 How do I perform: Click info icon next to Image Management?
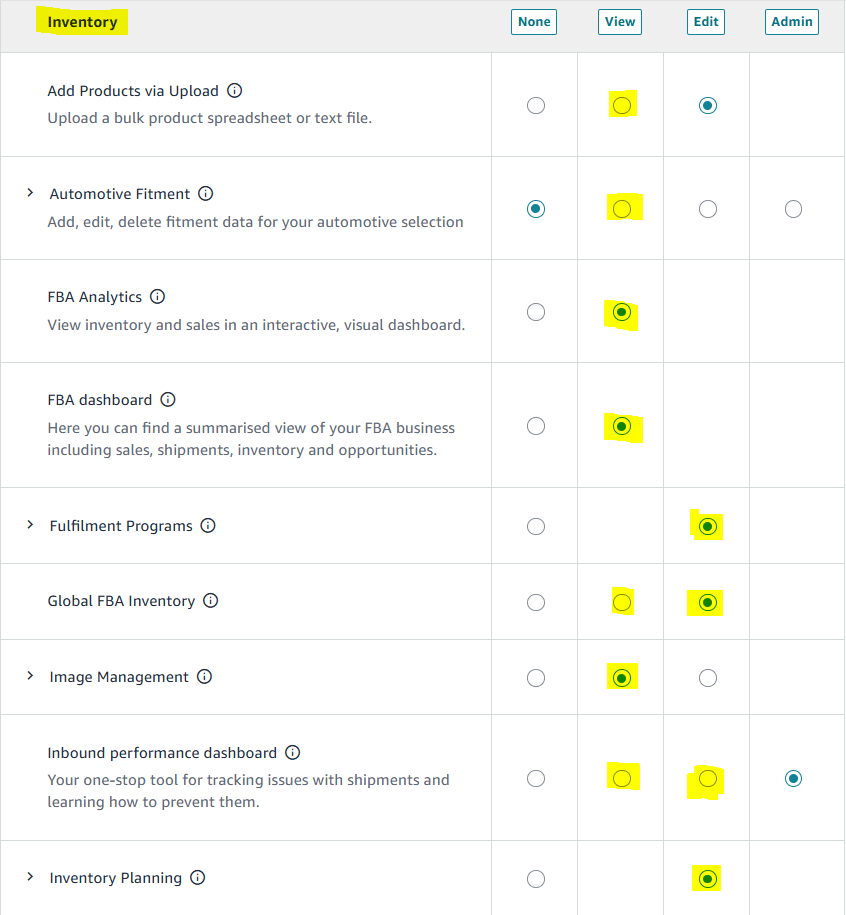coord(204,677)
